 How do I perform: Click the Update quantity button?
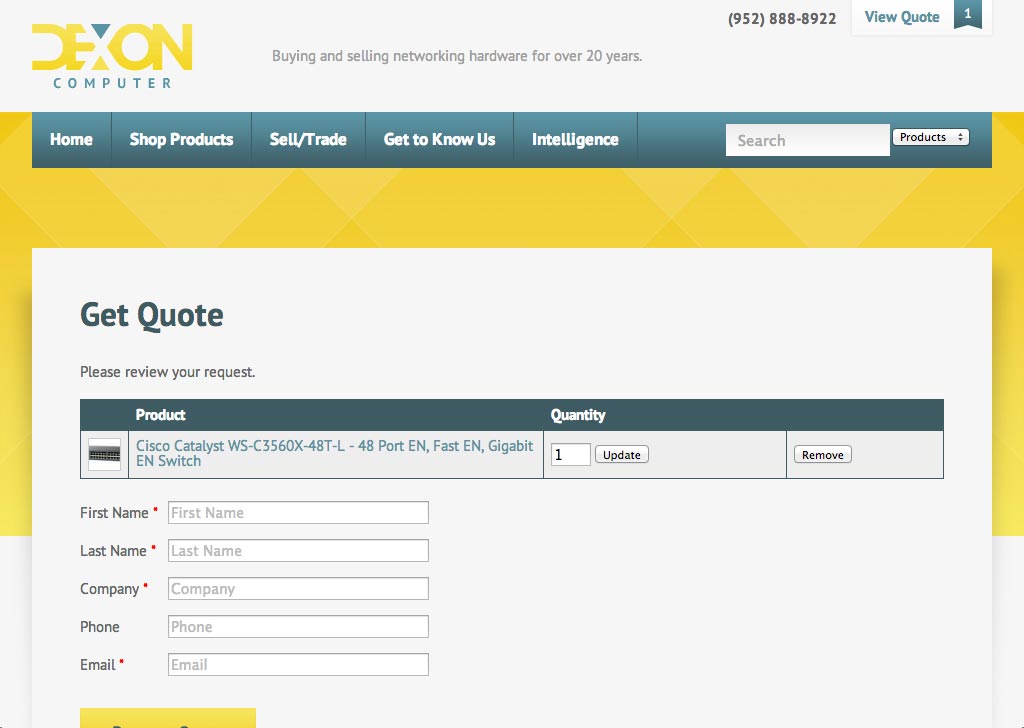[x=622, y=455]
